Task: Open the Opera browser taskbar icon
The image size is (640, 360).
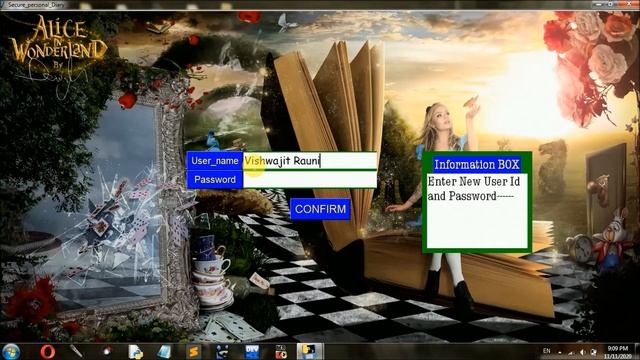Action: click(x=47, y=351)
